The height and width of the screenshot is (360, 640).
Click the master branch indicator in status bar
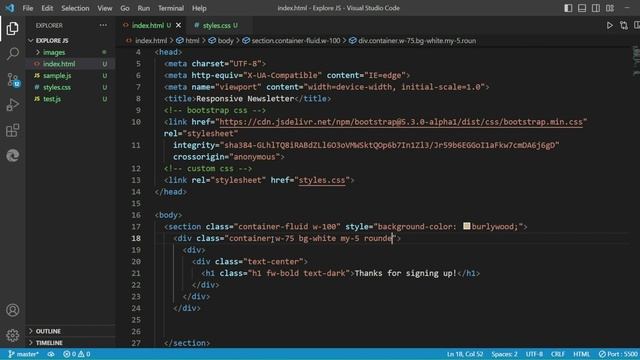click(24, 354)
